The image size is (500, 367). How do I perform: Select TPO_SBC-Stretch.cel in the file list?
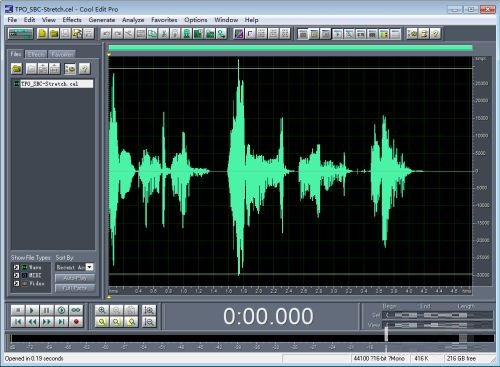(53, 84)
